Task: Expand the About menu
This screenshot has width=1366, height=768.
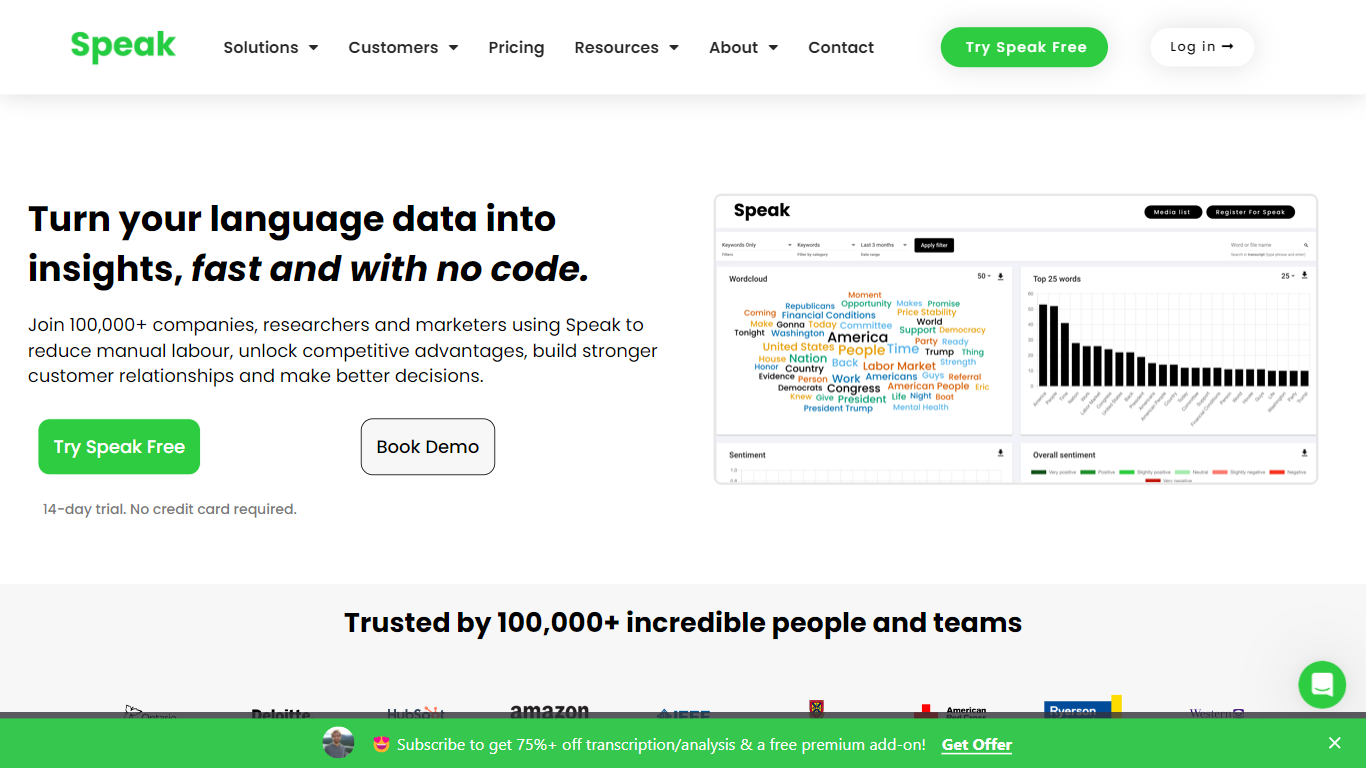Action: tap(743, 47)
